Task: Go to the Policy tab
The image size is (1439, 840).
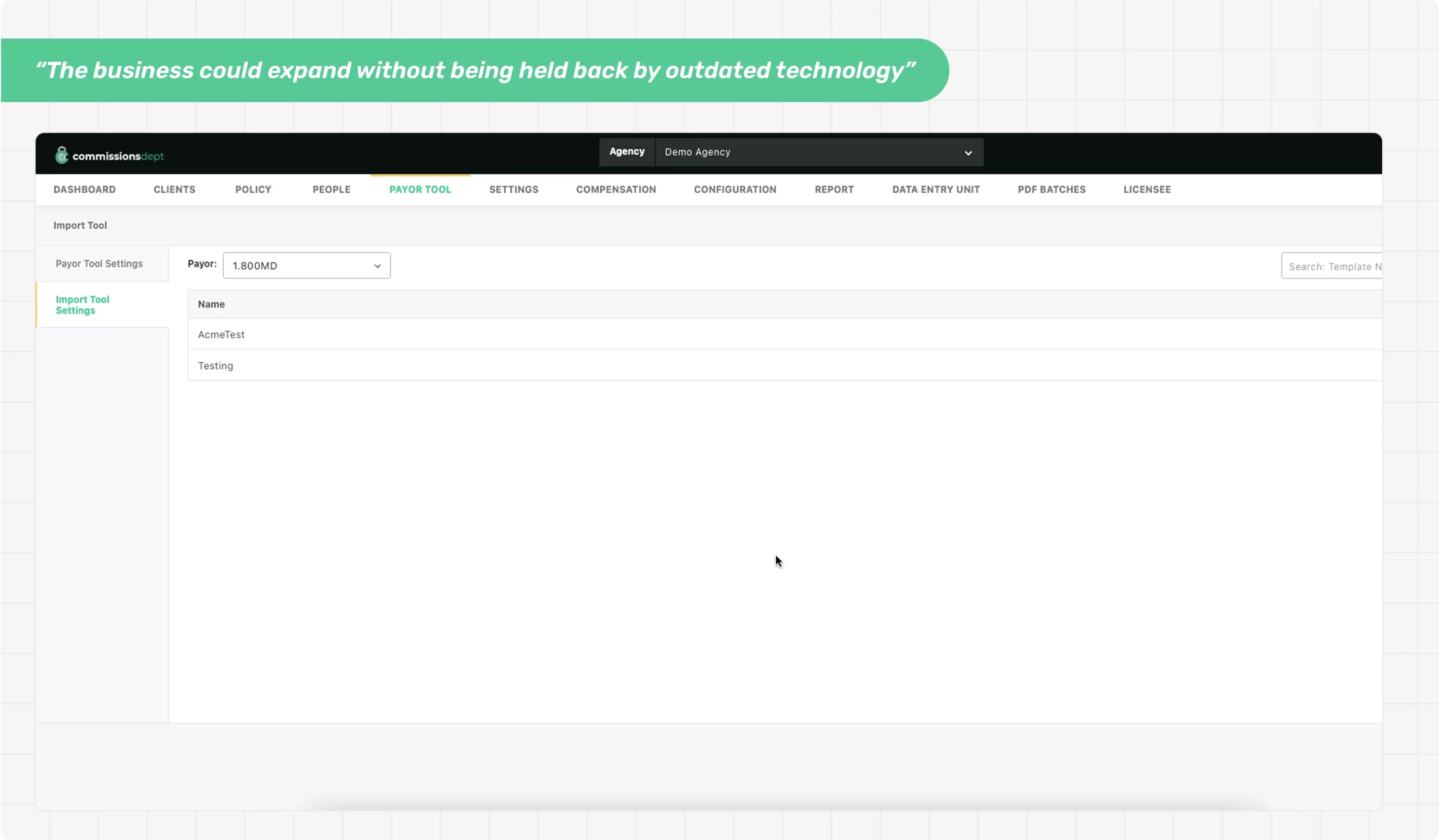Action: (253, 189)
